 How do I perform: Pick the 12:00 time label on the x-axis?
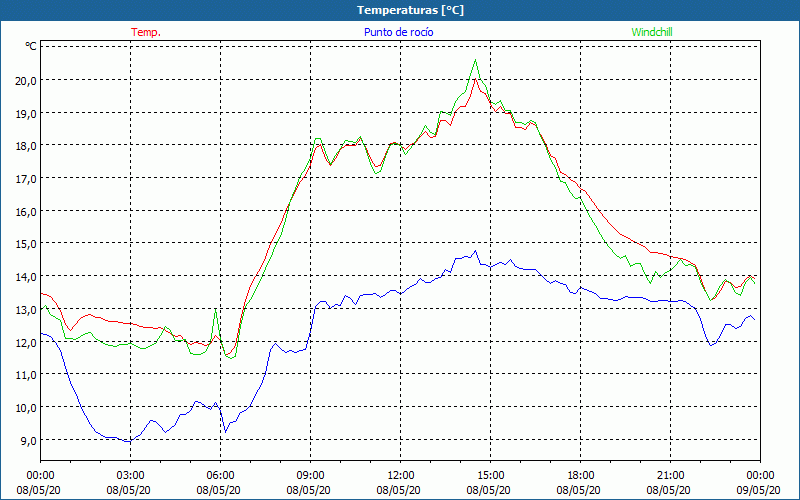(x=400, y=475)
